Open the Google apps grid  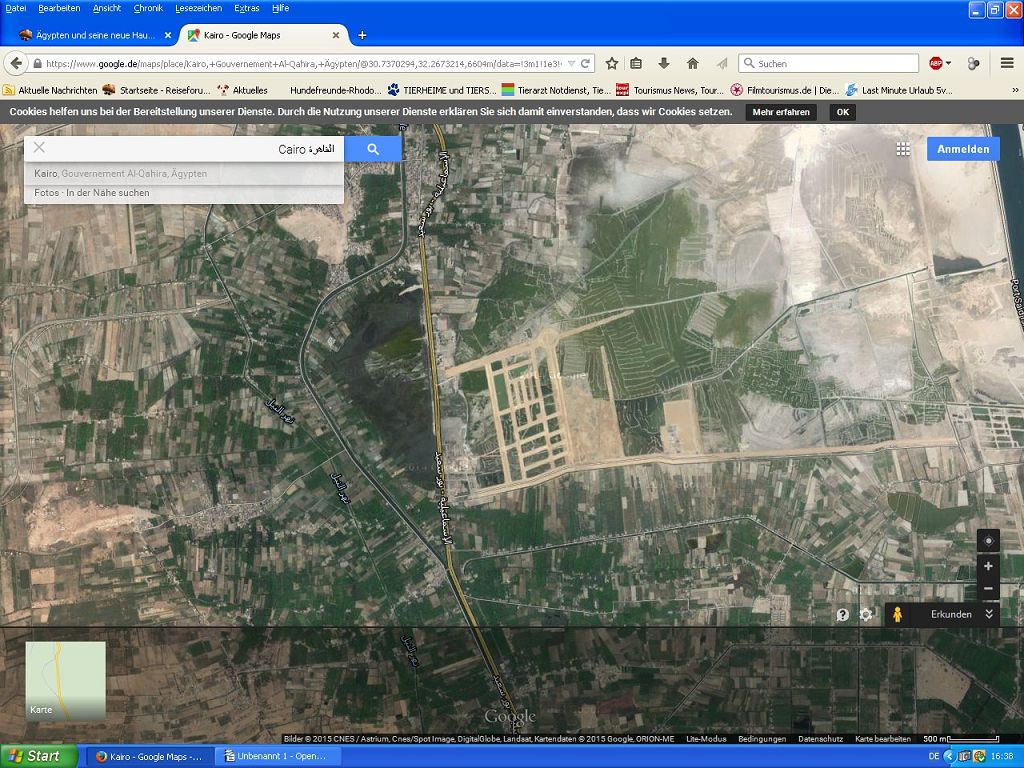pyautogui.click(x=903, y=149)
